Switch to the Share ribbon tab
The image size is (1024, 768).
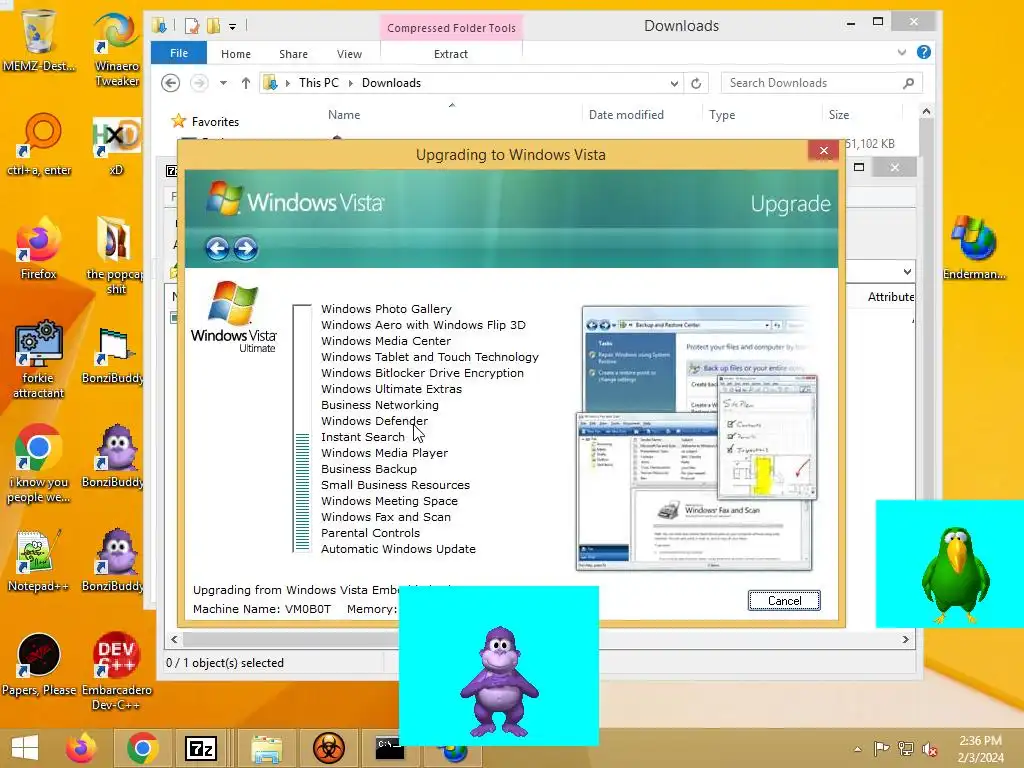293,54
